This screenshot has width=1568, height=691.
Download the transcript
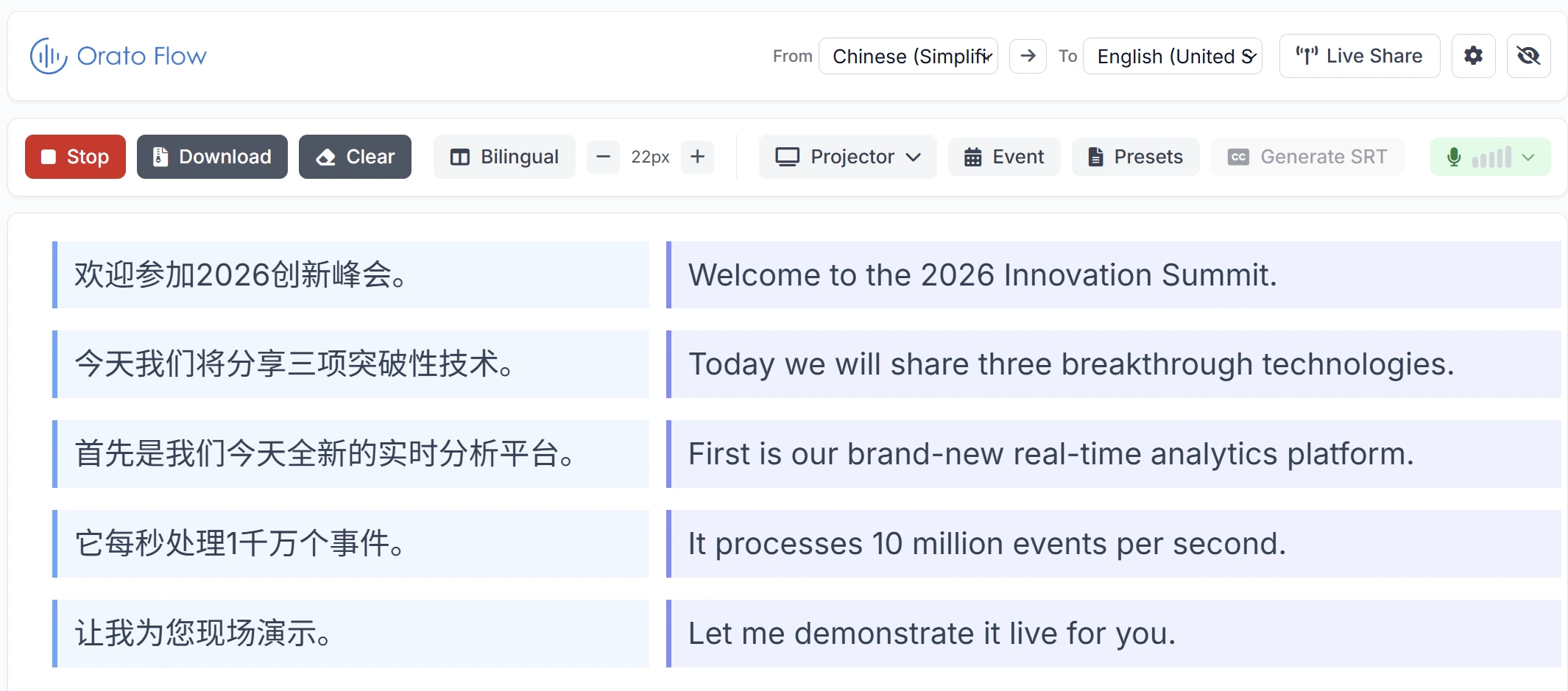pyautogui.click(x=212, y=157)
